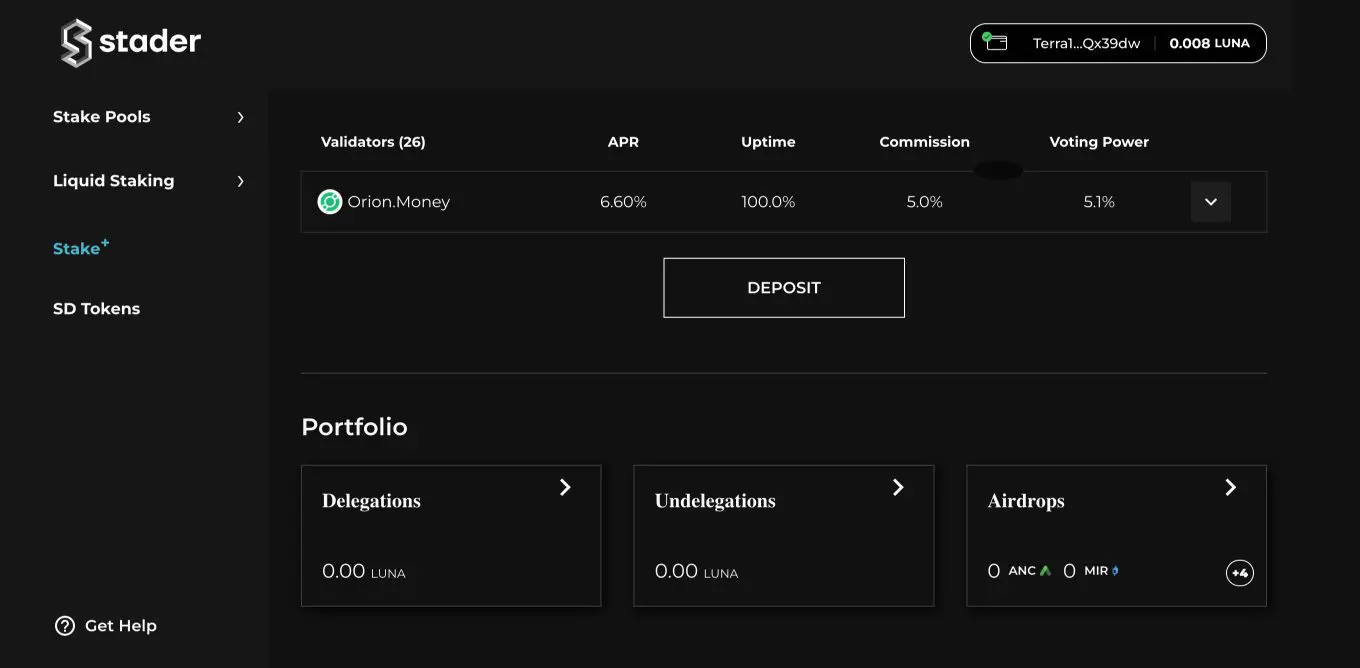
Task: Click the Delegations card title
Action: pos(371,501)
